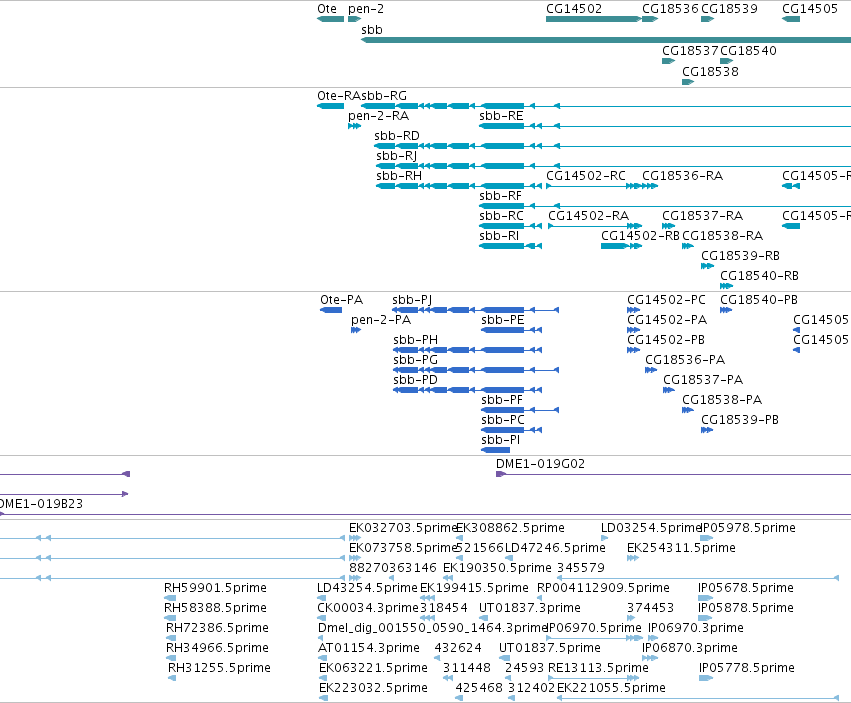Image resolution: width=851 pixels, height=703 pixels.
Task: Click transcript sbb-RI
Action: pos(511,246)
